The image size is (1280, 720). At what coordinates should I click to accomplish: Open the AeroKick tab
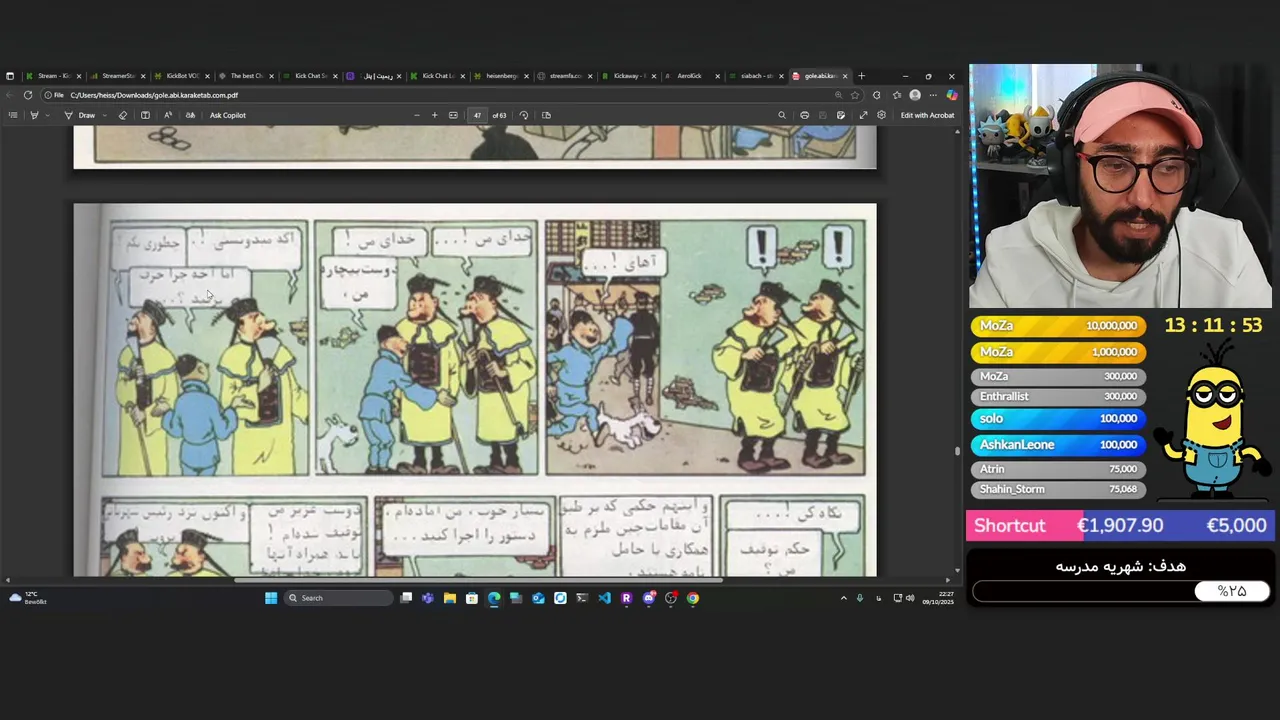pyautogui.click(x=692, y=76)
